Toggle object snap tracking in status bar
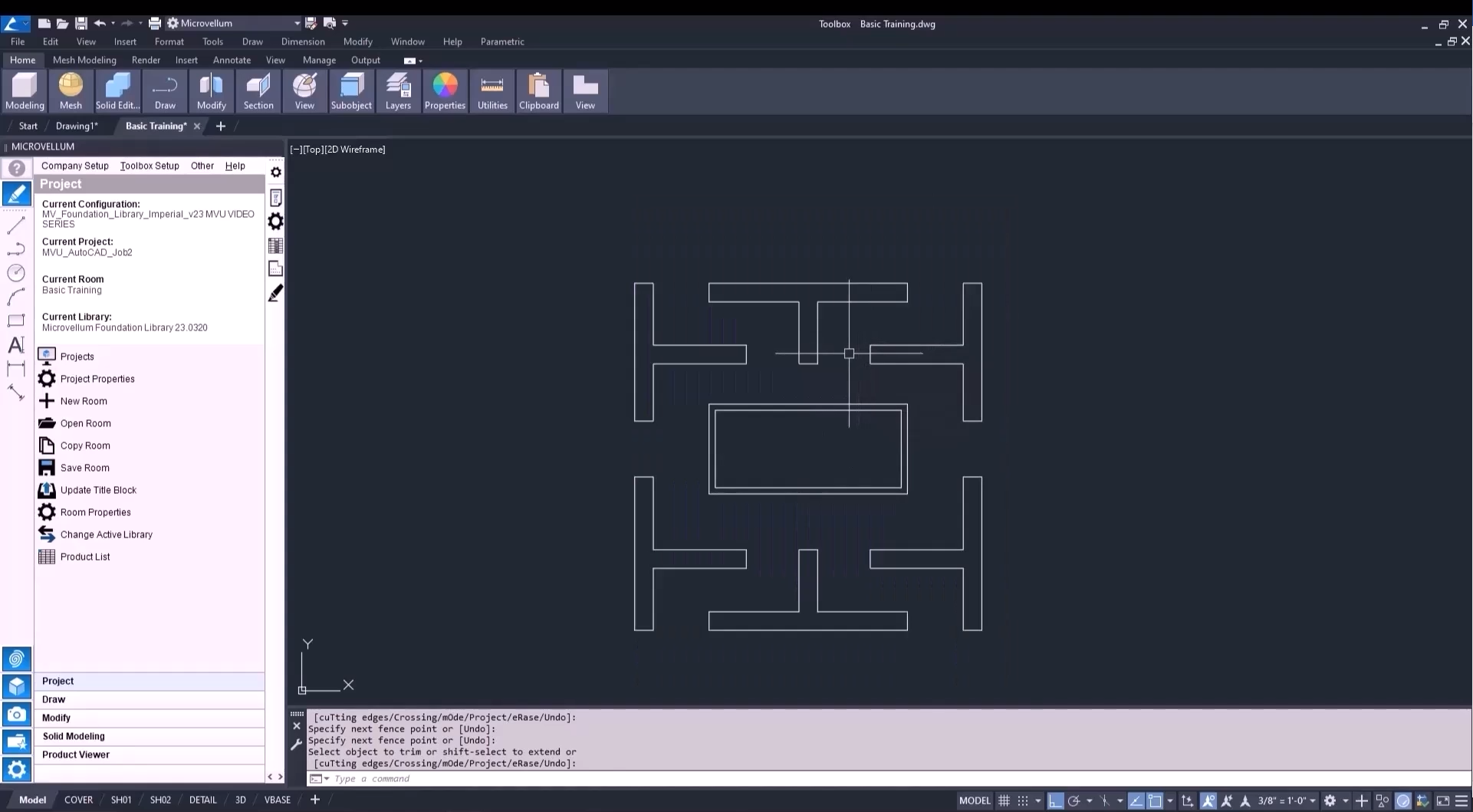Viewport: 1473px width, 812px height. coord(1136,800)
